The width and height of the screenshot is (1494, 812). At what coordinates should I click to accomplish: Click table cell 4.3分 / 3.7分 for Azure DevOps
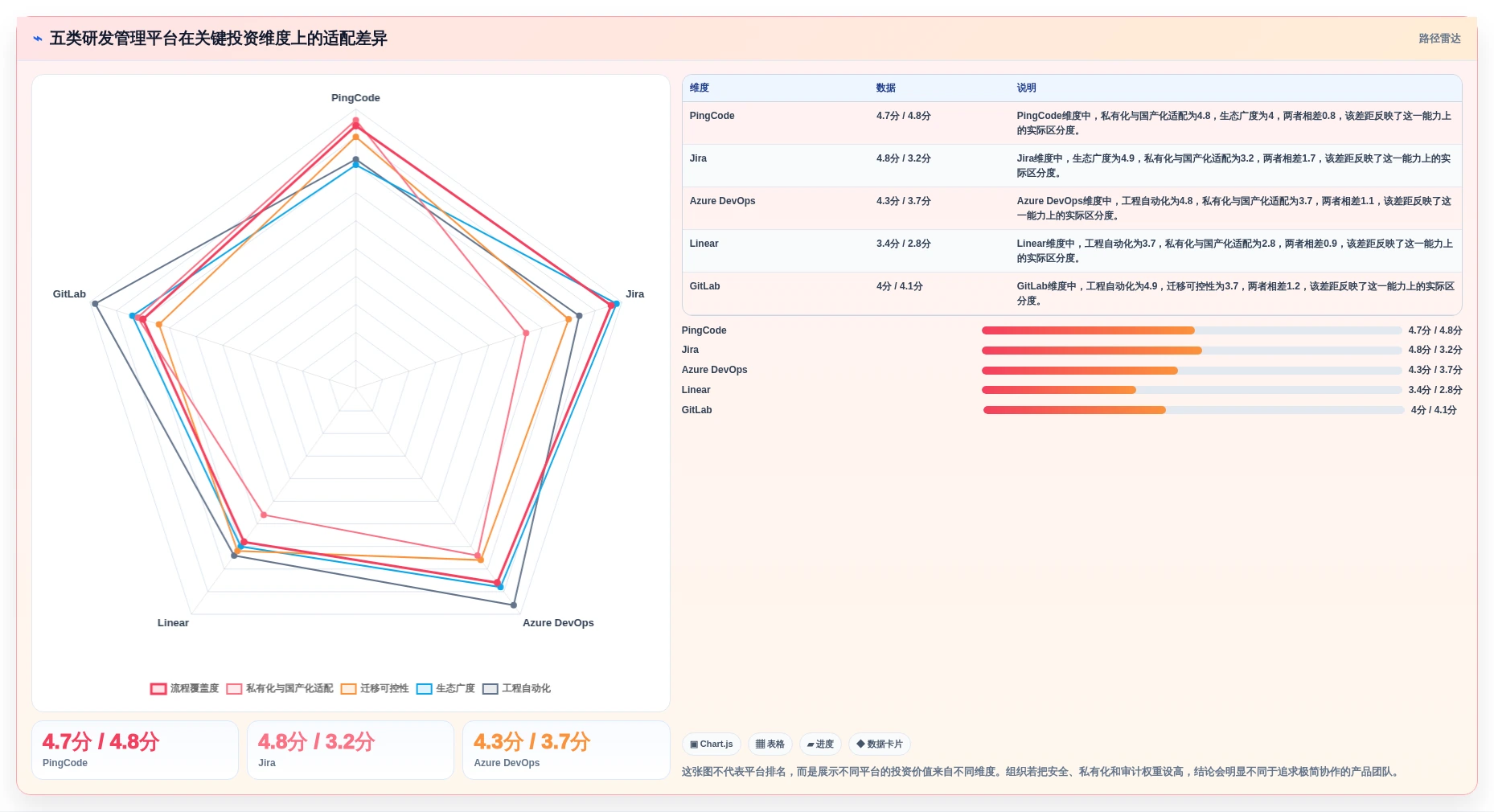[904, 201]
